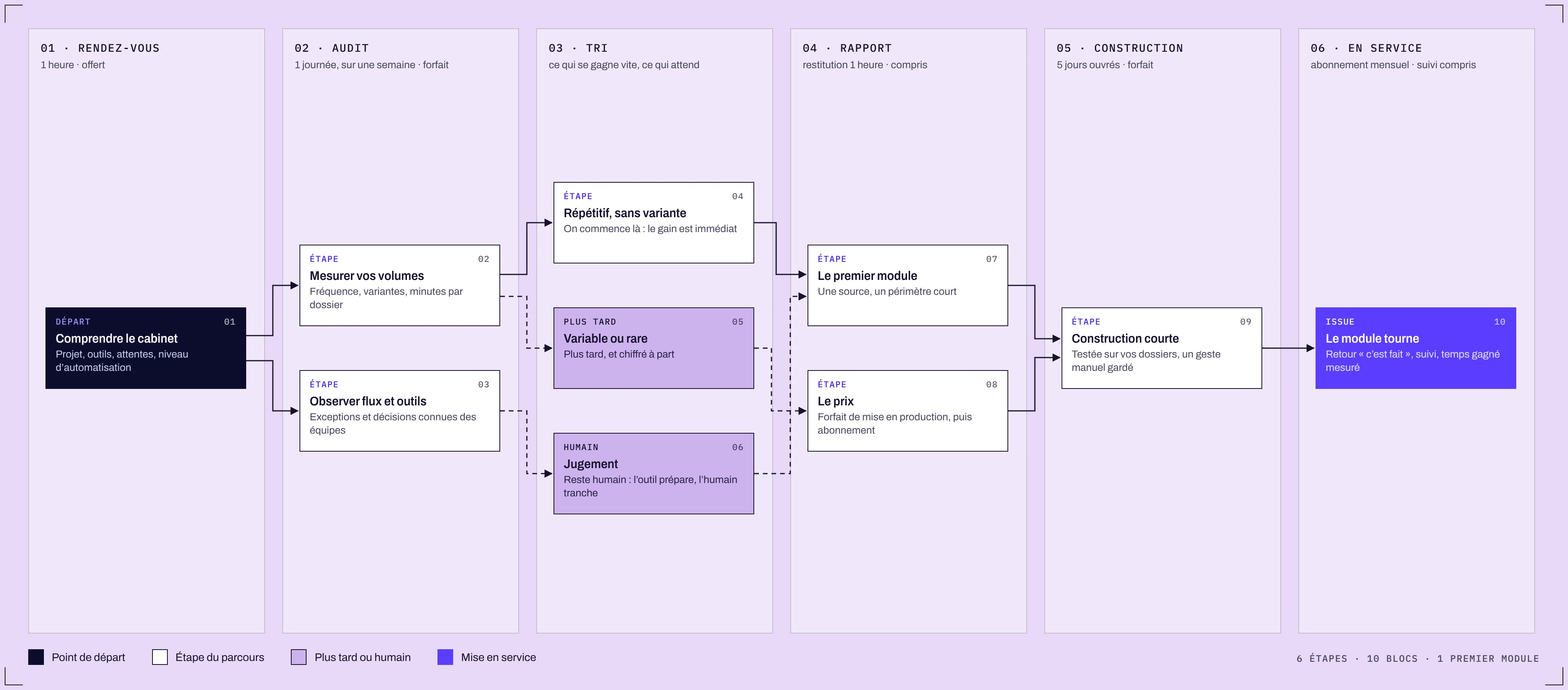Select the Répétitif, sans variante block
Screen dimensions: 1568x690
tap(654, 223)
